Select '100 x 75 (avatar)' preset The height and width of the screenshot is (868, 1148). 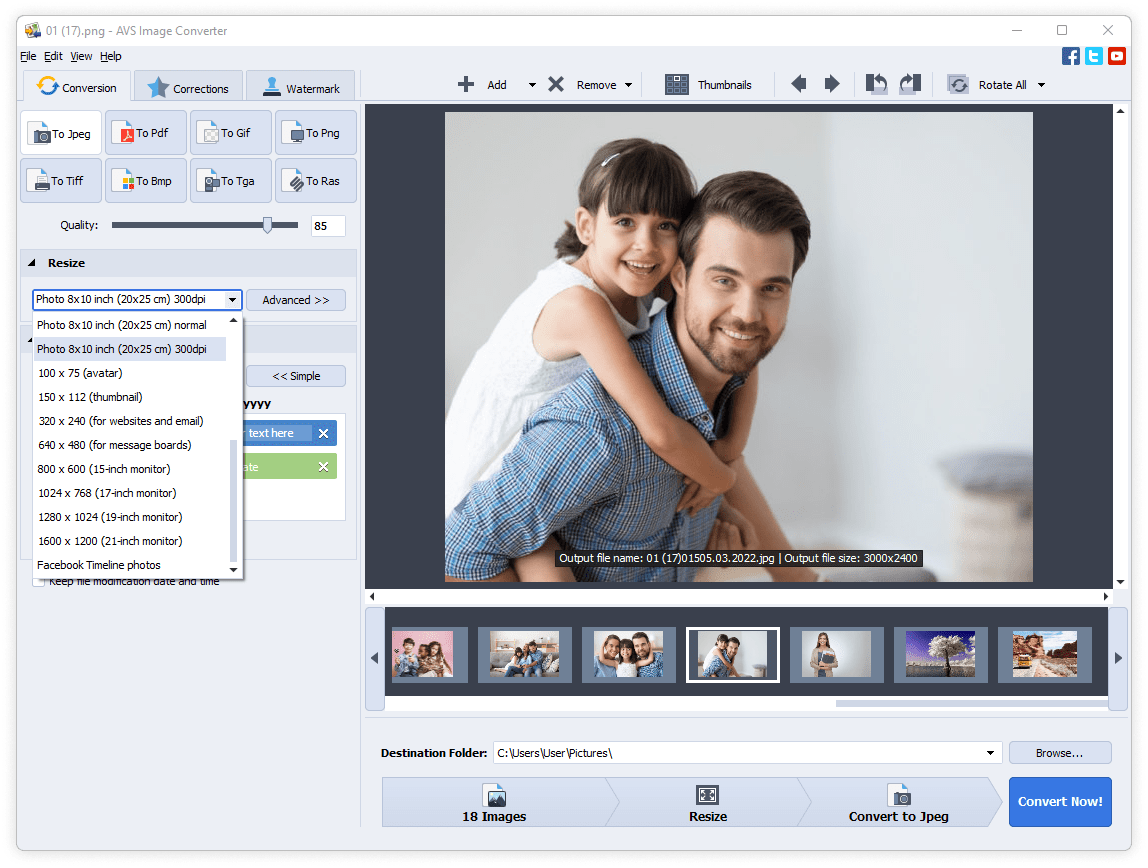[x=130, y=373]
